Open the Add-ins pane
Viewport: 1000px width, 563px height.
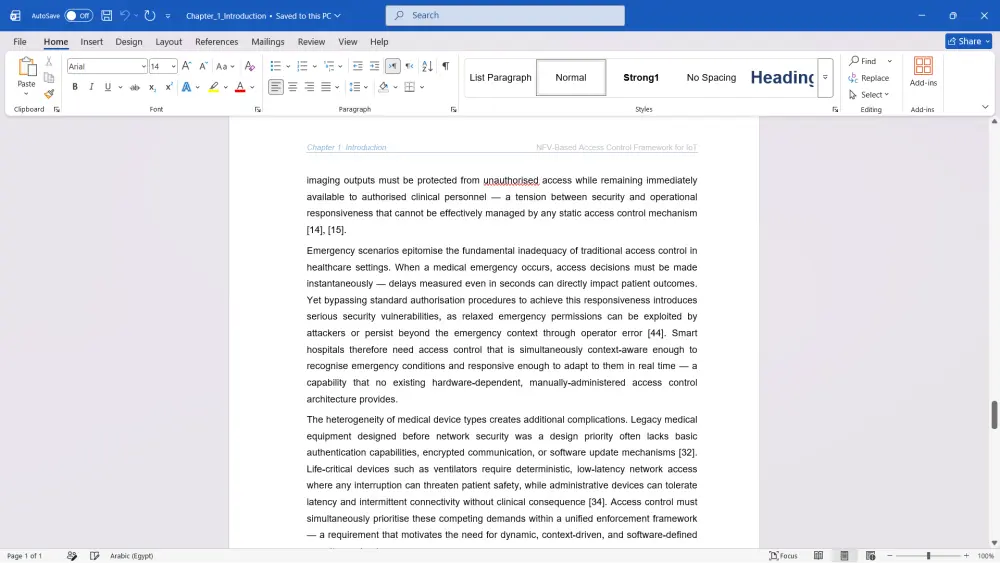pos(923,72)
